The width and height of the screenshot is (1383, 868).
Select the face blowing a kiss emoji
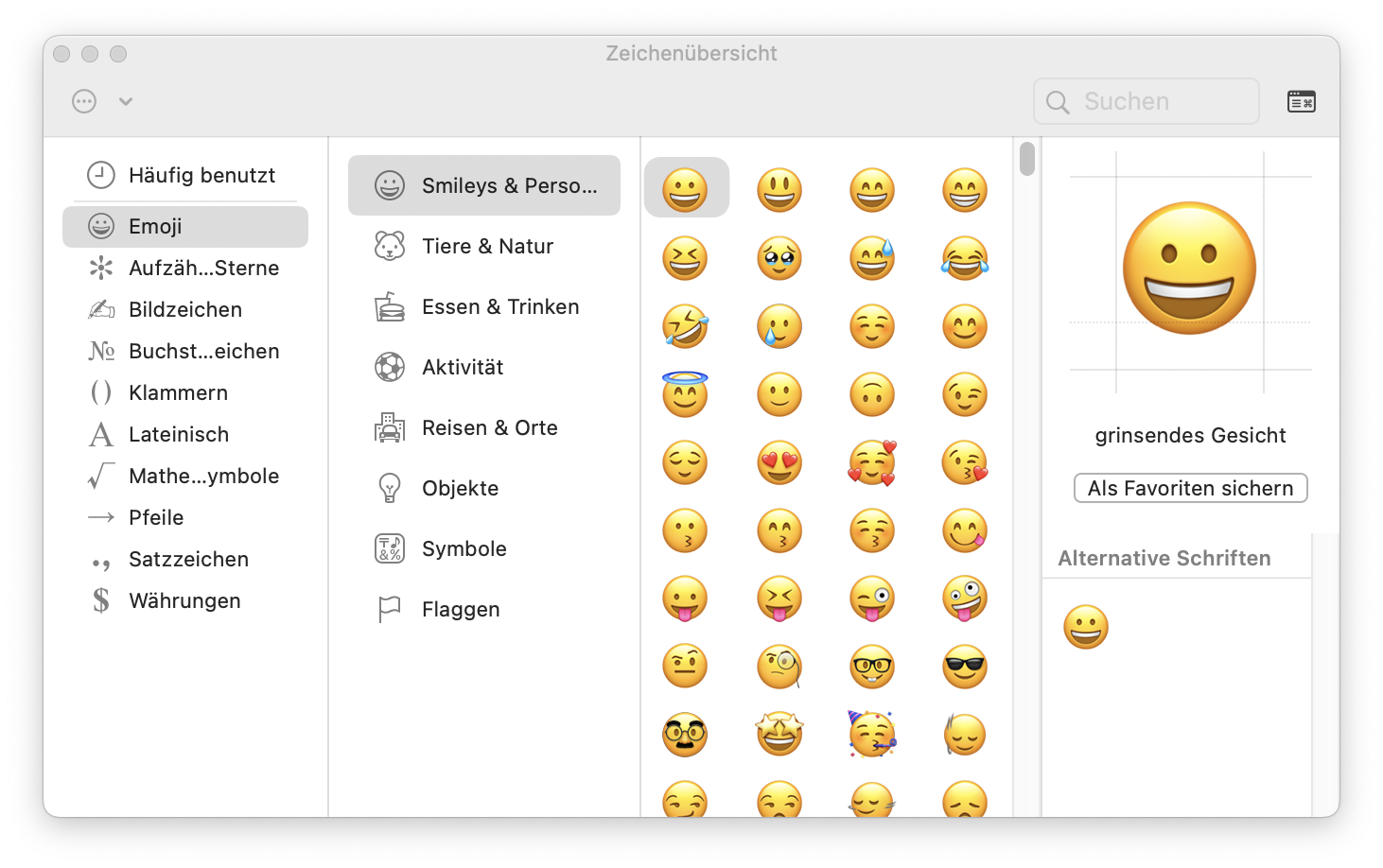click(x=965, y=462)
